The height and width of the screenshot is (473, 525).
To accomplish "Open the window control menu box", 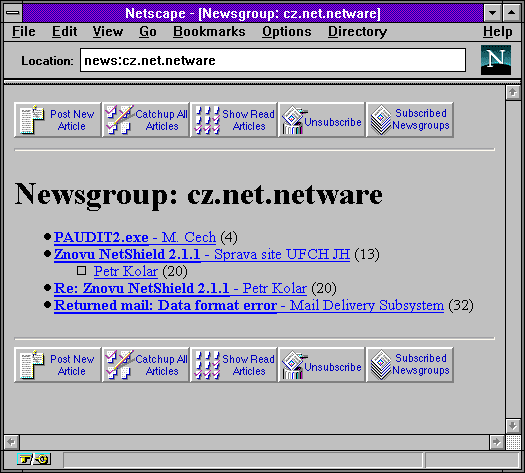I will [13, 13].
